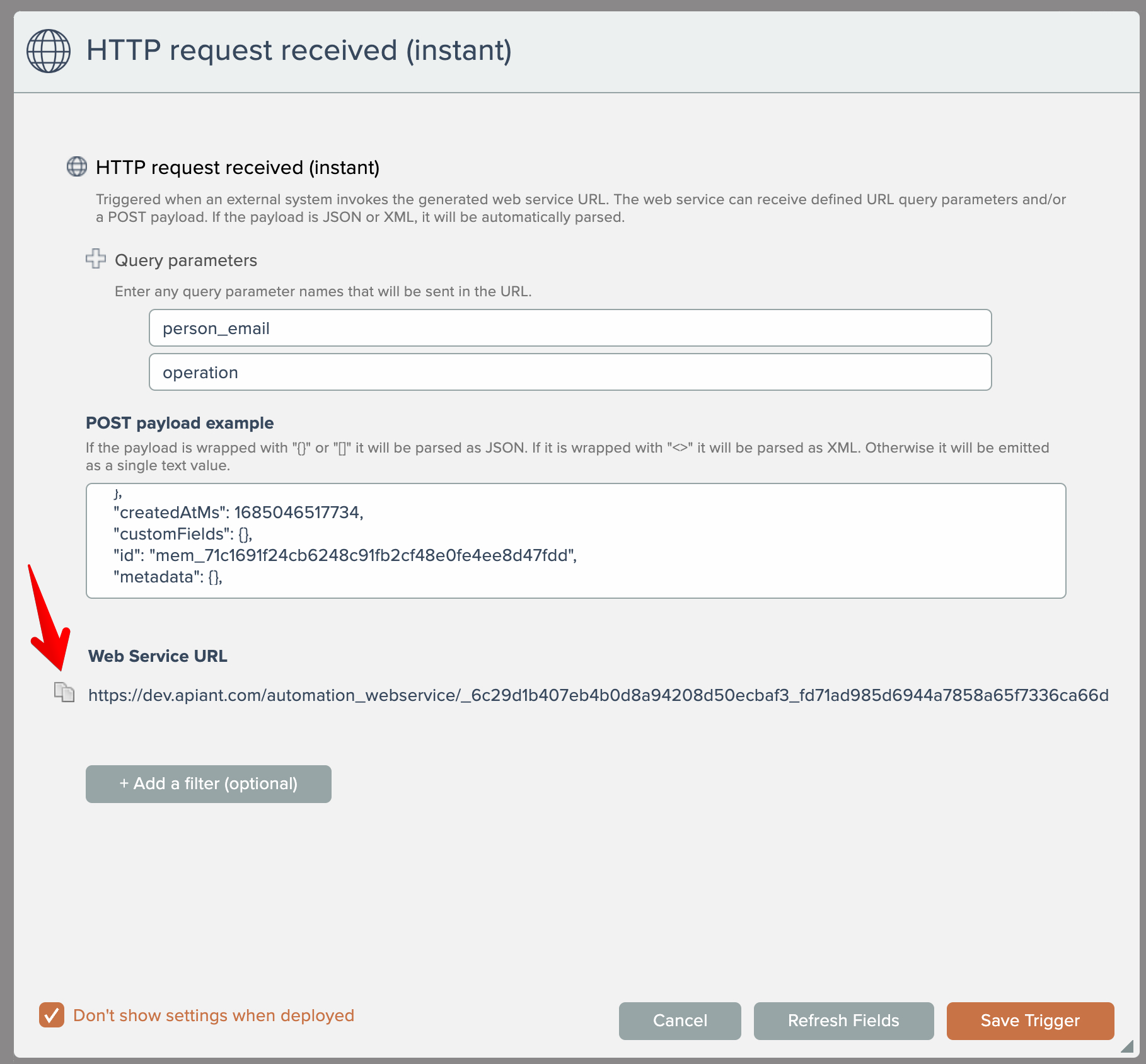Image resolution: width=1146 pixels, height=1064 pixels.
Task: Save the trigger with Save Trigger button
Action: (x=1030, y=1021)
